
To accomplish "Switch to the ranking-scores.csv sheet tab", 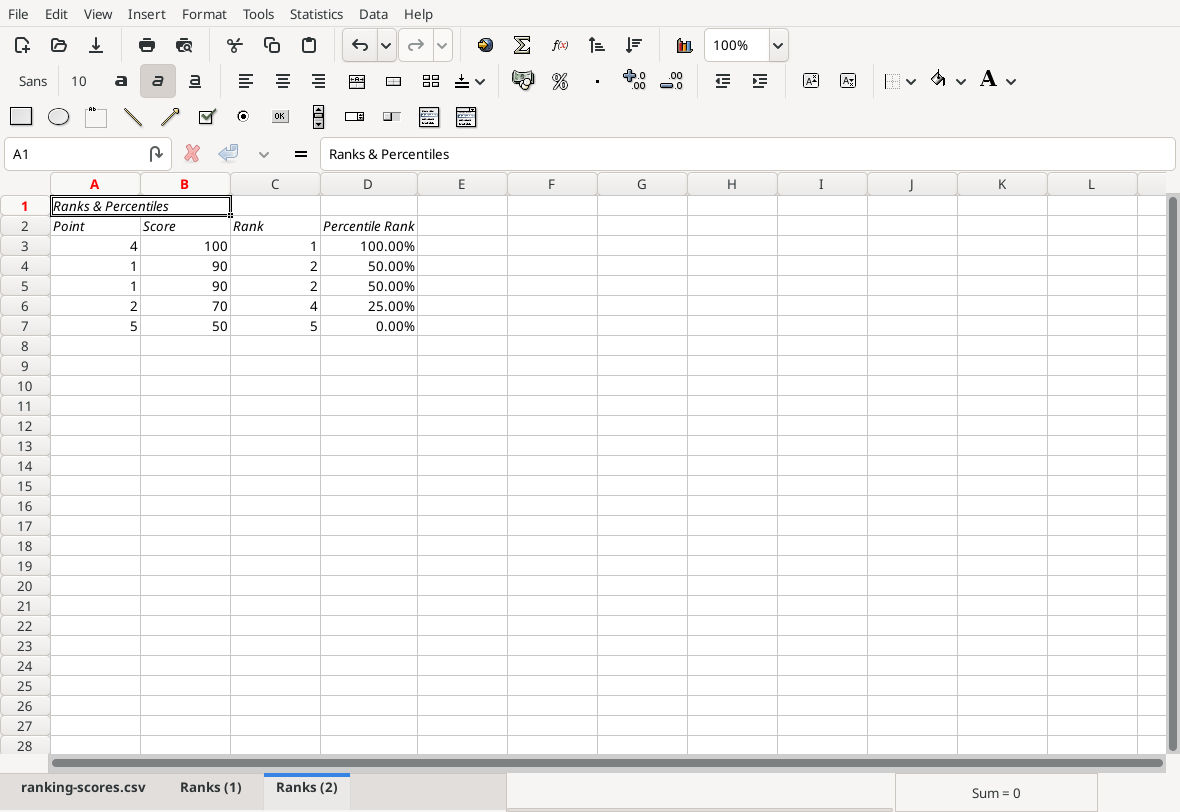I will (x=84, y=787).
